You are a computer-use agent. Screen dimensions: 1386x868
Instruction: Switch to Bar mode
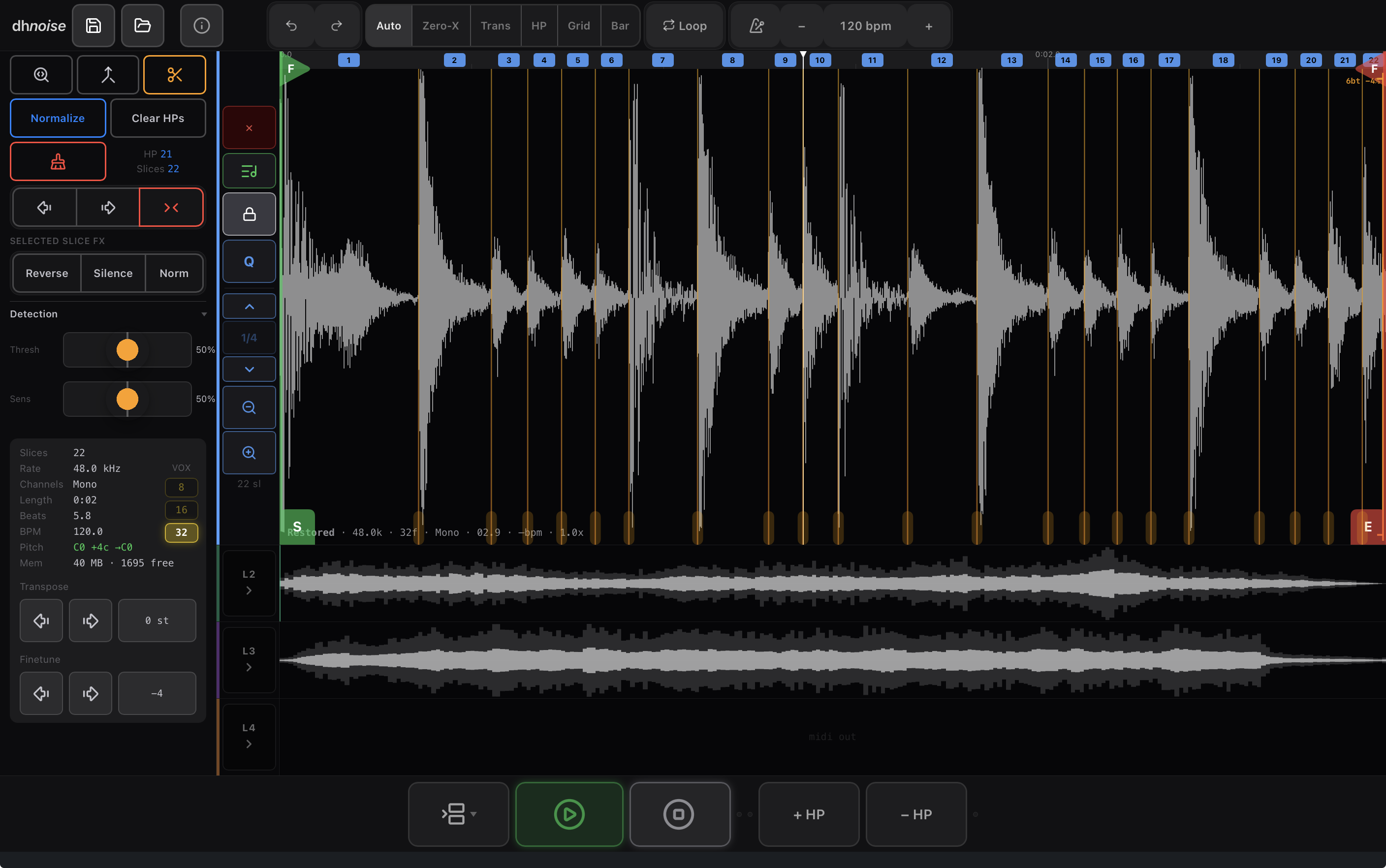(x=620, y=25)
